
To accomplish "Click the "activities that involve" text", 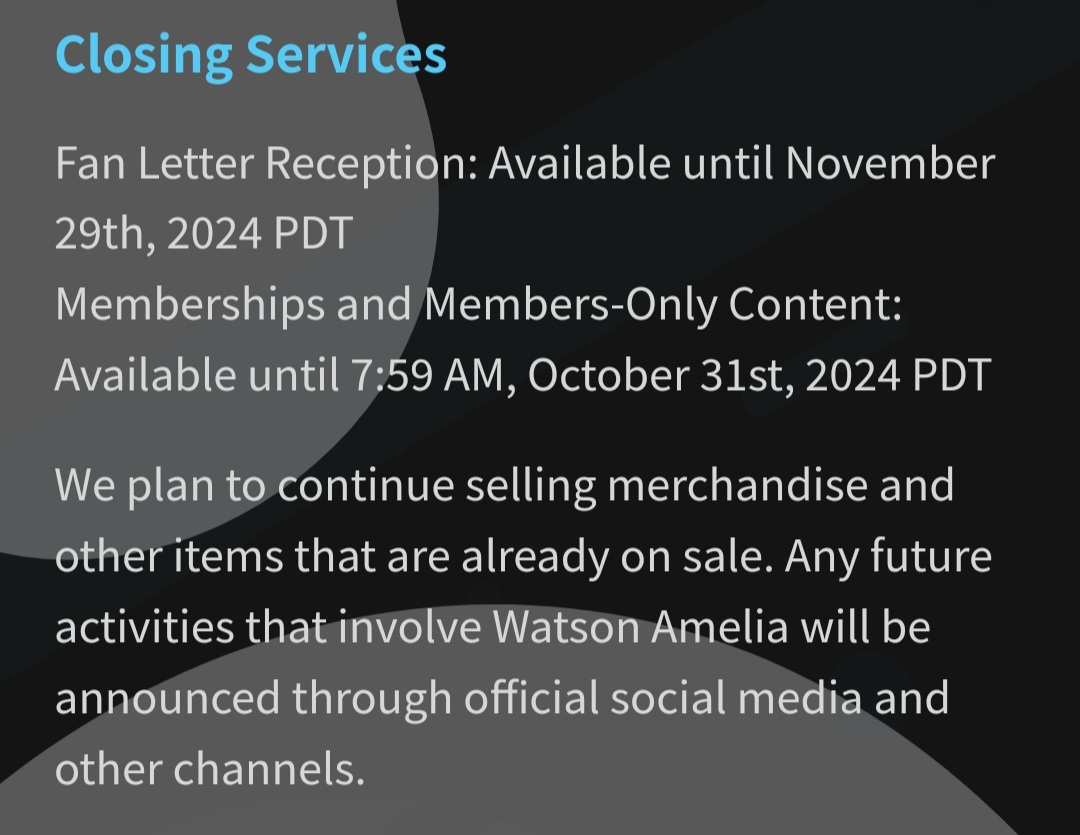I will (268, 628).
